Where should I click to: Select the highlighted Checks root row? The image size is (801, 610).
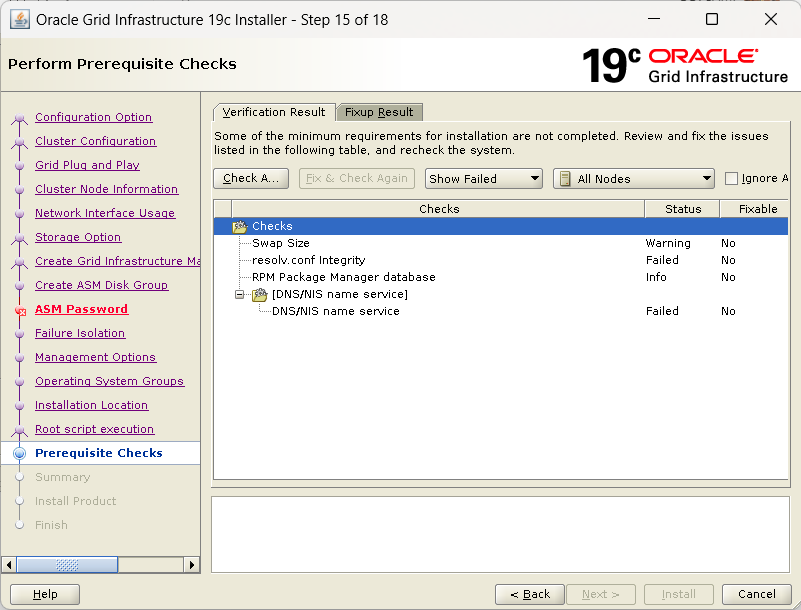(x=501, y=226)
